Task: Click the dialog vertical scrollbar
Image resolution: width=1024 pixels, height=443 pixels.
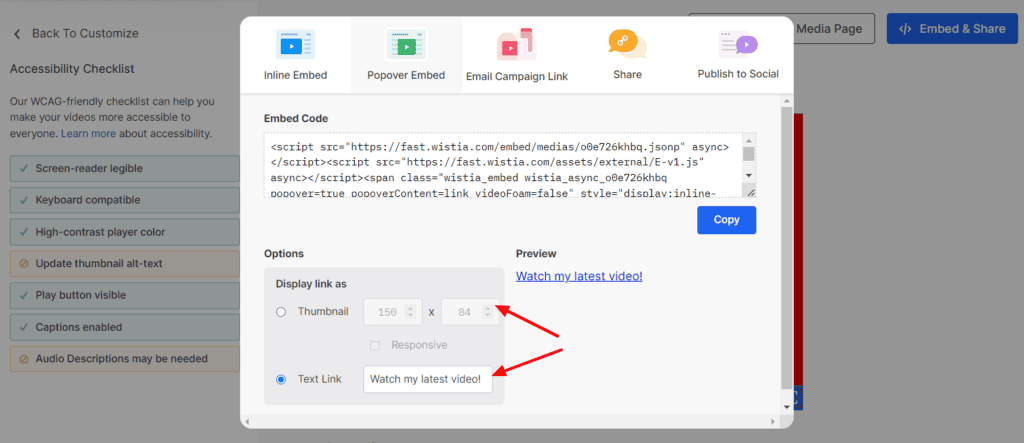Action: click(x=786, y=247)
